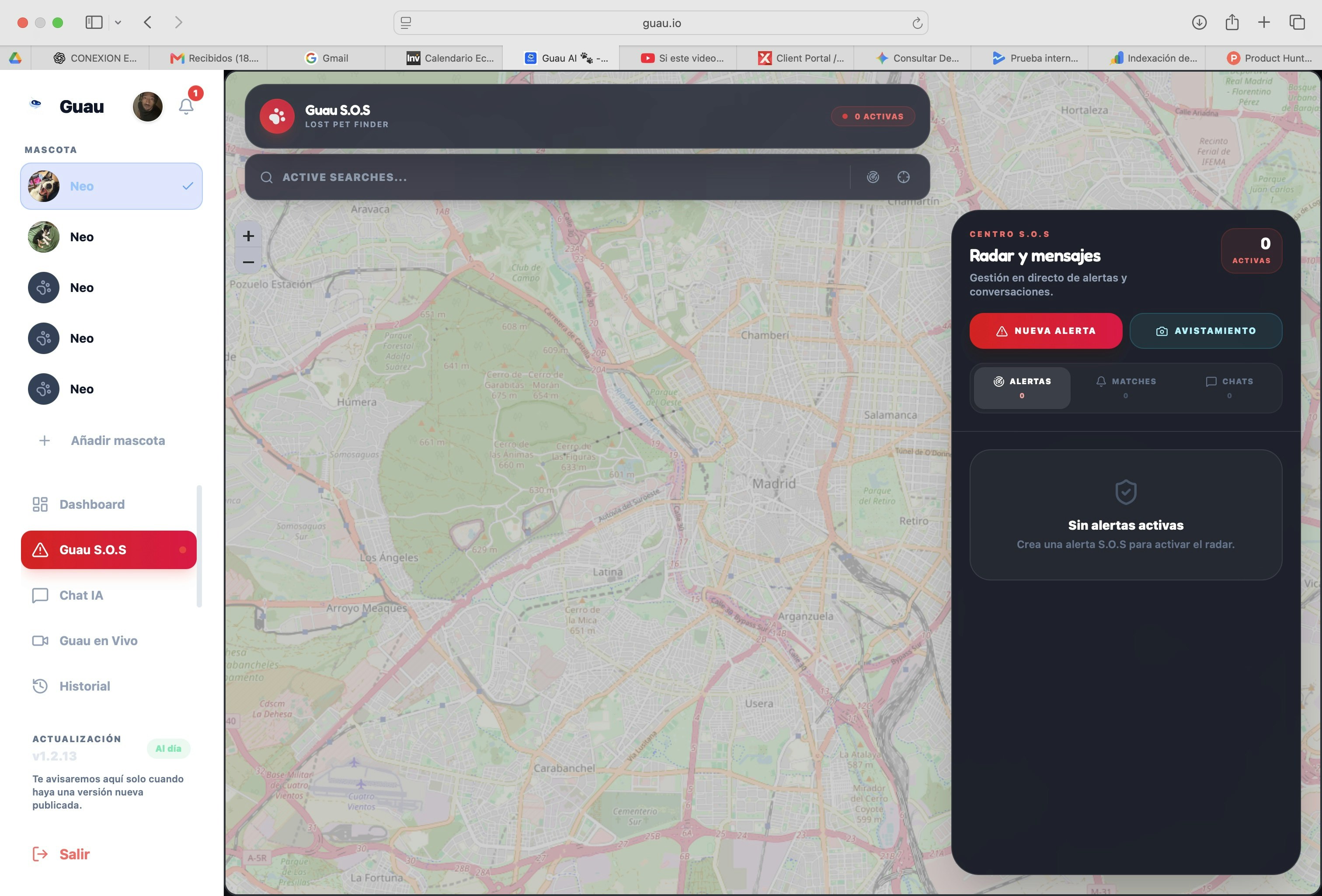This screenshot has height=896, width=1322.
Task: Click the Historial clock icon
Action: point(40,686)
